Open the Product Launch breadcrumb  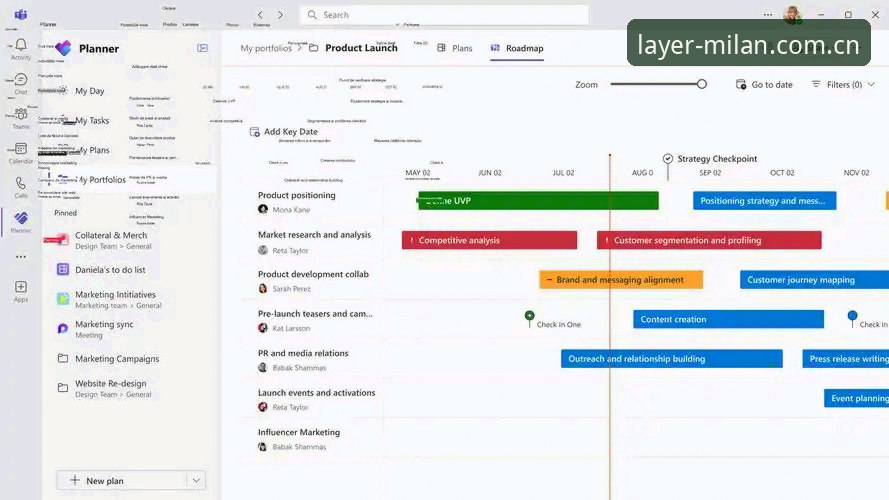coord(361,48)
